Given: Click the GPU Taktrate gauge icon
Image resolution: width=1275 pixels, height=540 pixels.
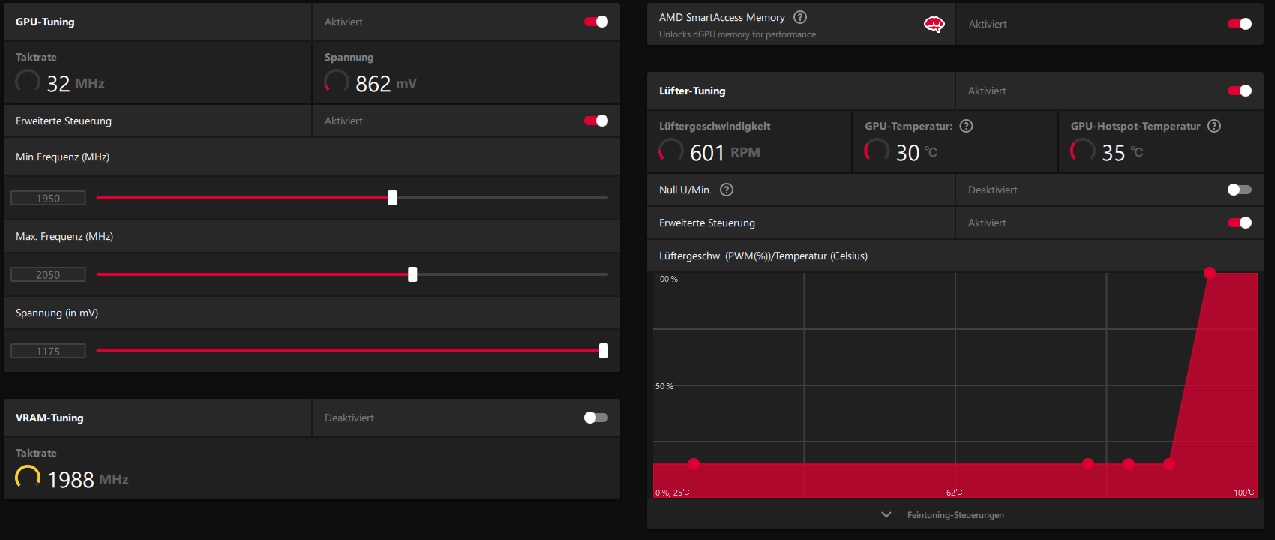Looking at the screenshot, I should (28, 83).
